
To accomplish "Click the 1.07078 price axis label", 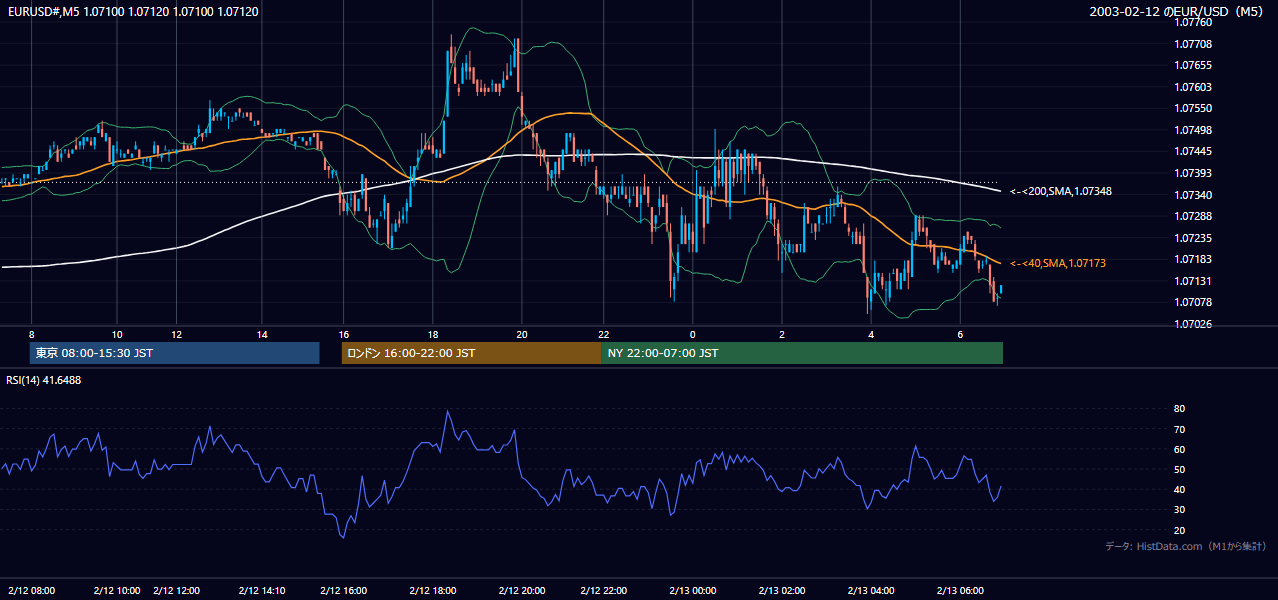I will coord(1193,302).
